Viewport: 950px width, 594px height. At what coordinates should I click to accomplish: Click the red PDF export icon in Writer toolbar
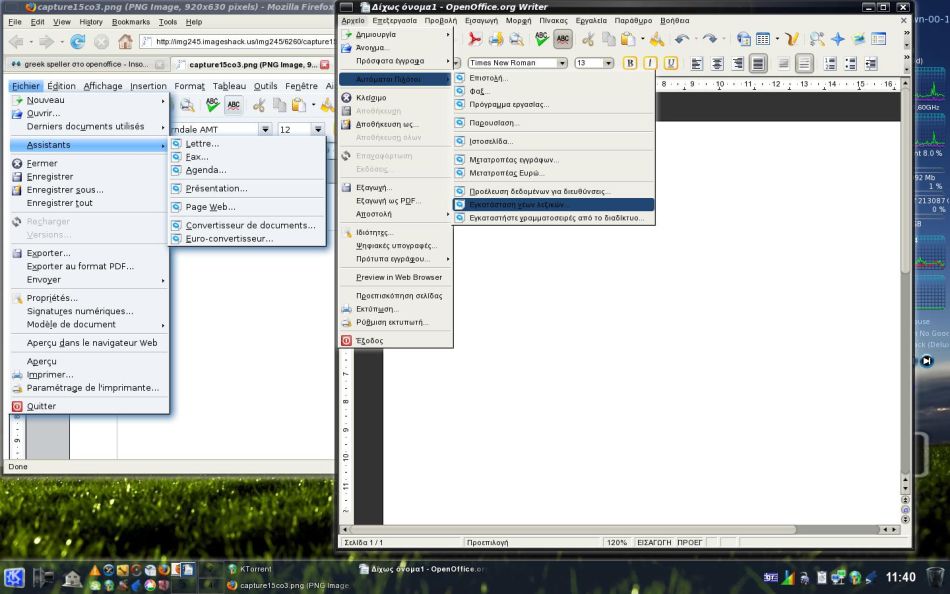[x=474, y=39]
